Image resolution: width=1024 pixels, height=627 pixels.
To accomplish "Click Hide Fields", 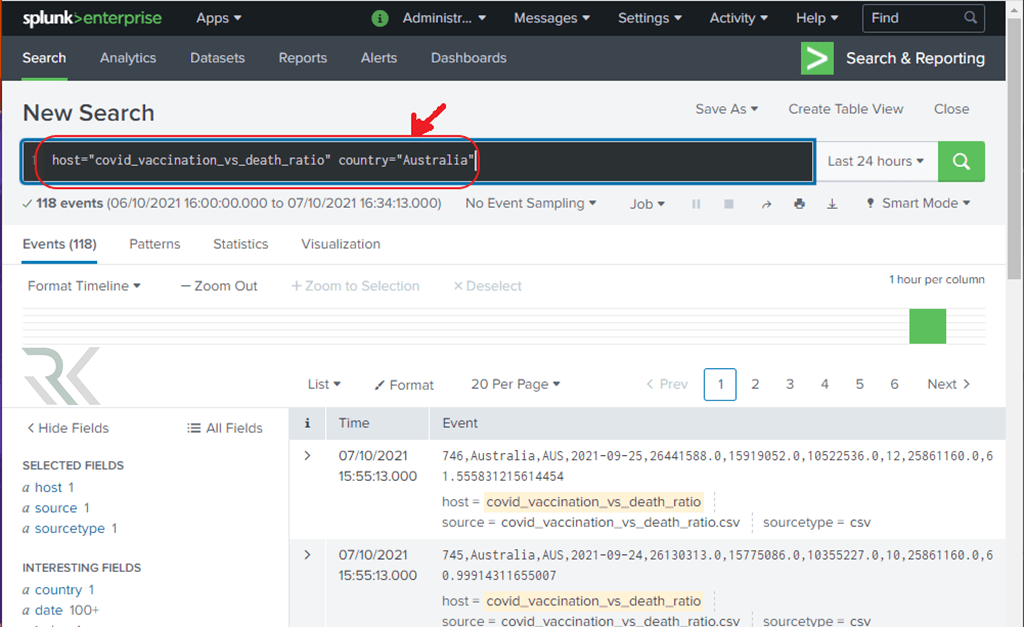I will [x=67, y=428].
